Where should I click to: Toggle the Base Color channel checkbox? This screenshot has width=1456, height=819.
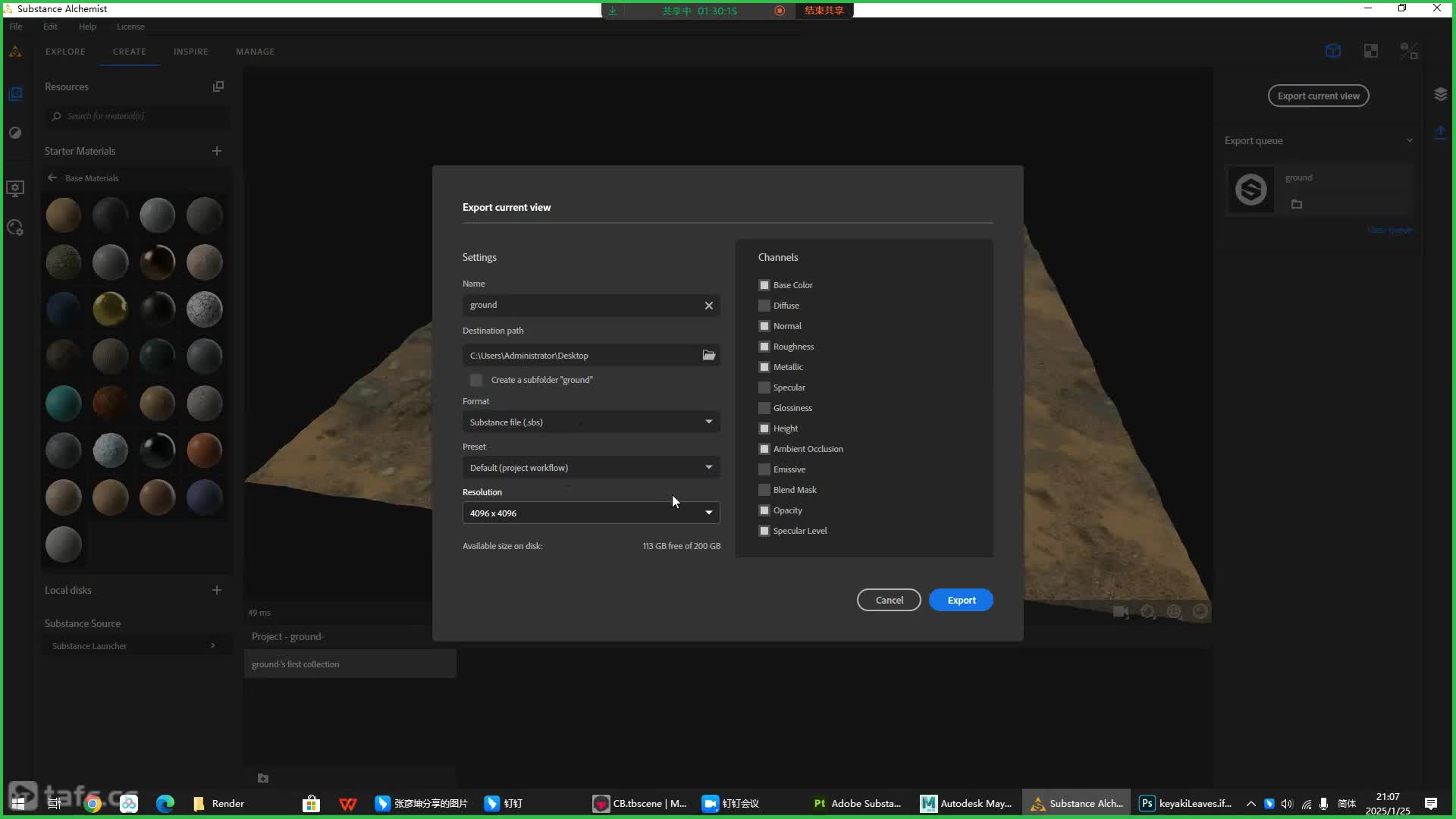764,285
